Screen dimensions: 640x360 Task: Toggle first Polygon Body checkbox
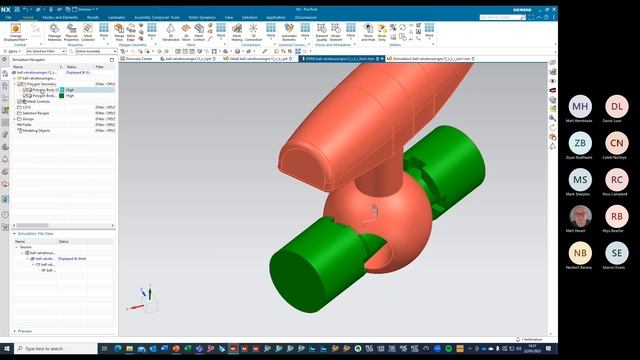(24, 89)
